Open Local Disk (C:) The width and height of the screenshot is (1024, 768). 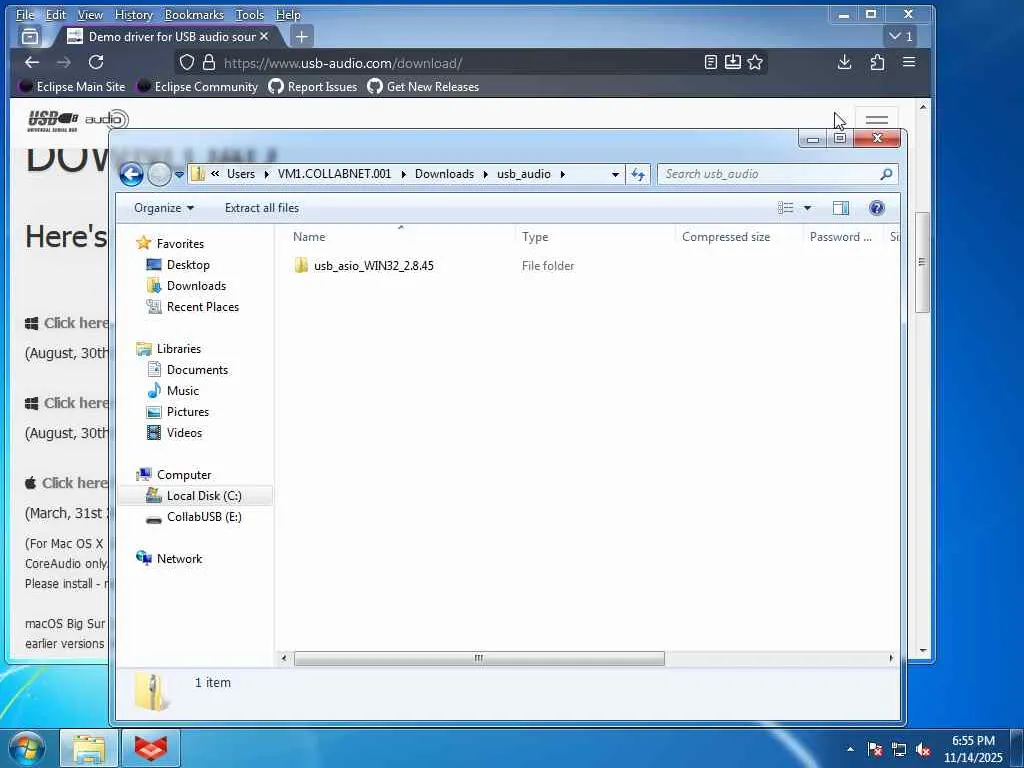pos(204,496)
